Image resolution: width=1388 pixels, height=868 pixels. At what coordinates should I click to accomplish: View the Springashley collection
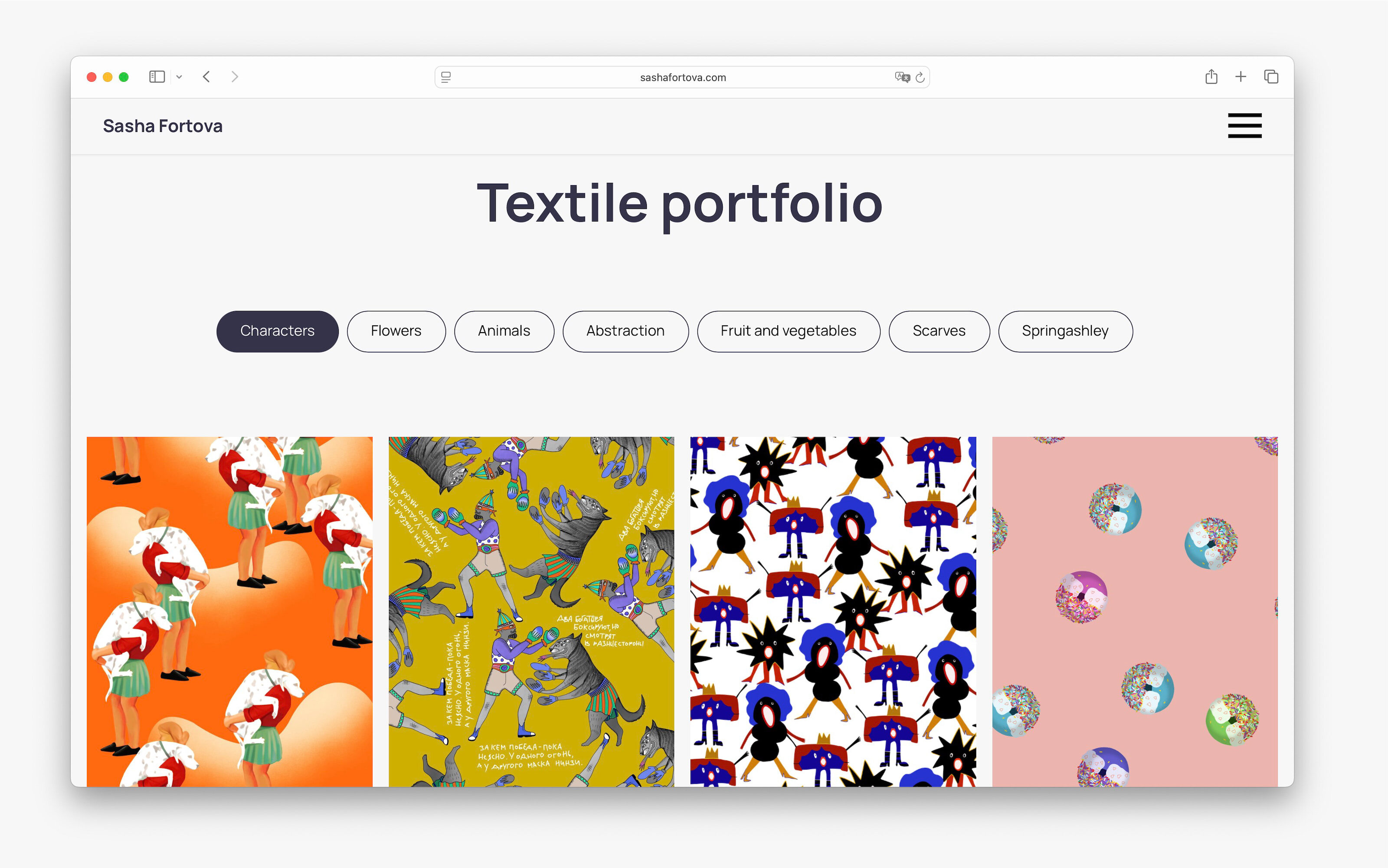pyautogui.click(x=1065, y=331)
